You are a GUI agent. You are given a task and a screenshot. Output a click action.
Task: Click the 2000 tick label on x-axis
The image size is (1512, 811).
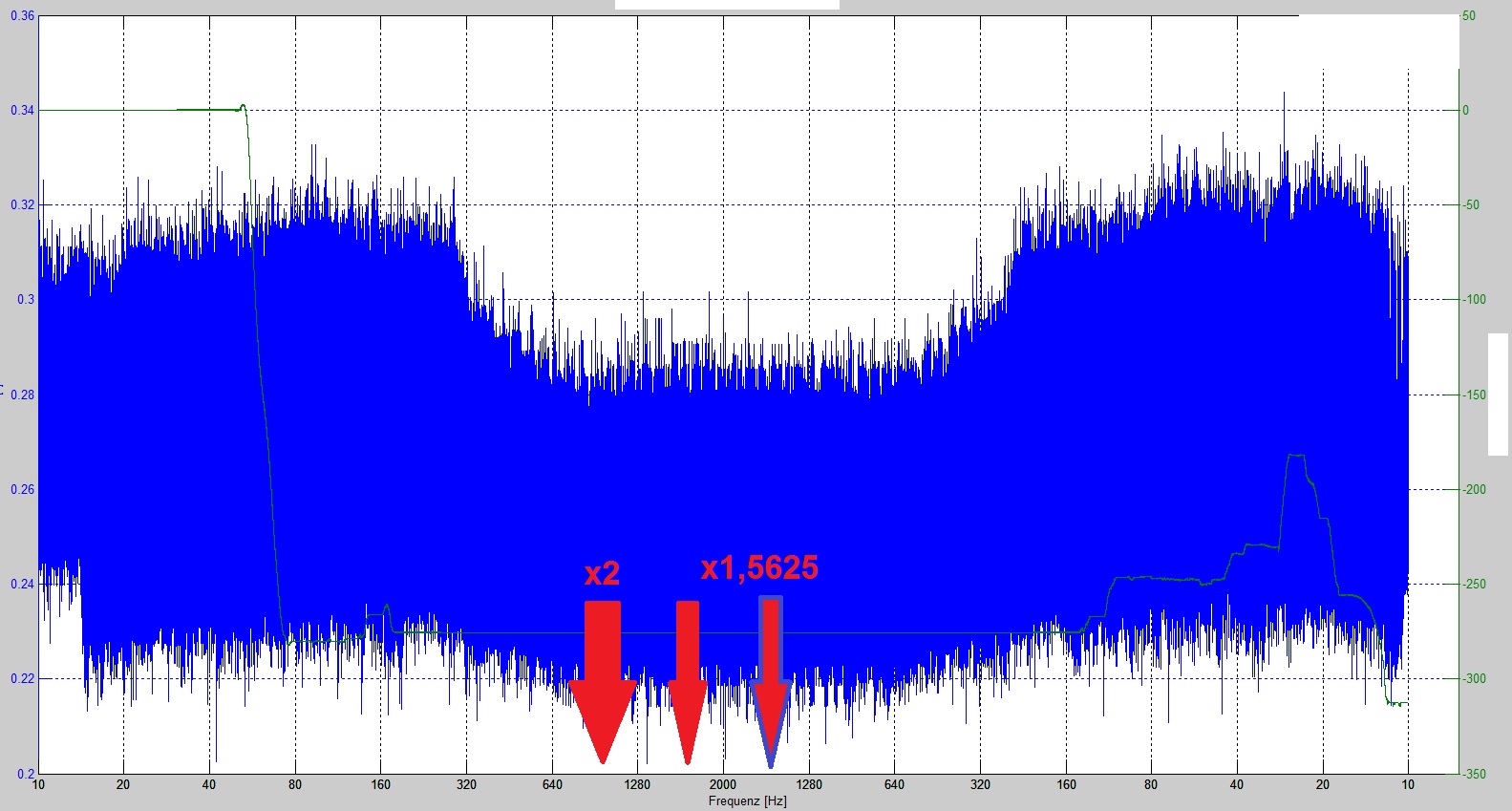pyautogui.click(x=723, y=785)
